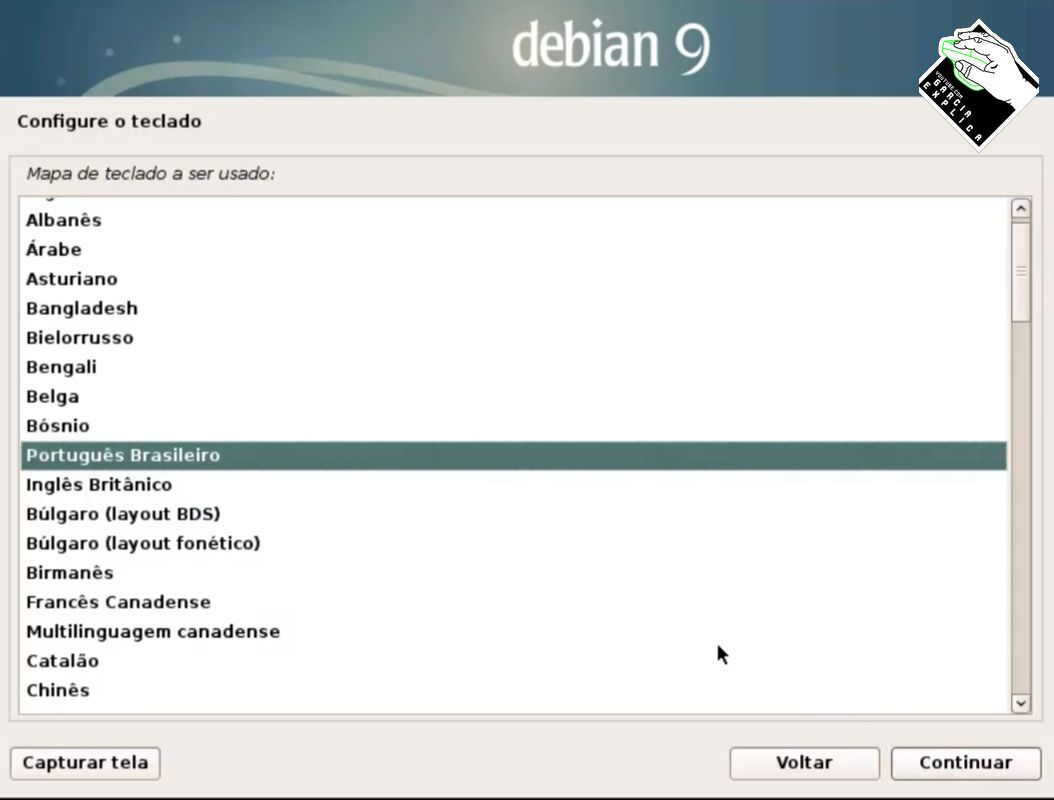Pick Bielorrusso in the keyboard list
Image resolution: width=1054 pixels, height=800 pixels.
pyautogui.click(x=514, y=338)
